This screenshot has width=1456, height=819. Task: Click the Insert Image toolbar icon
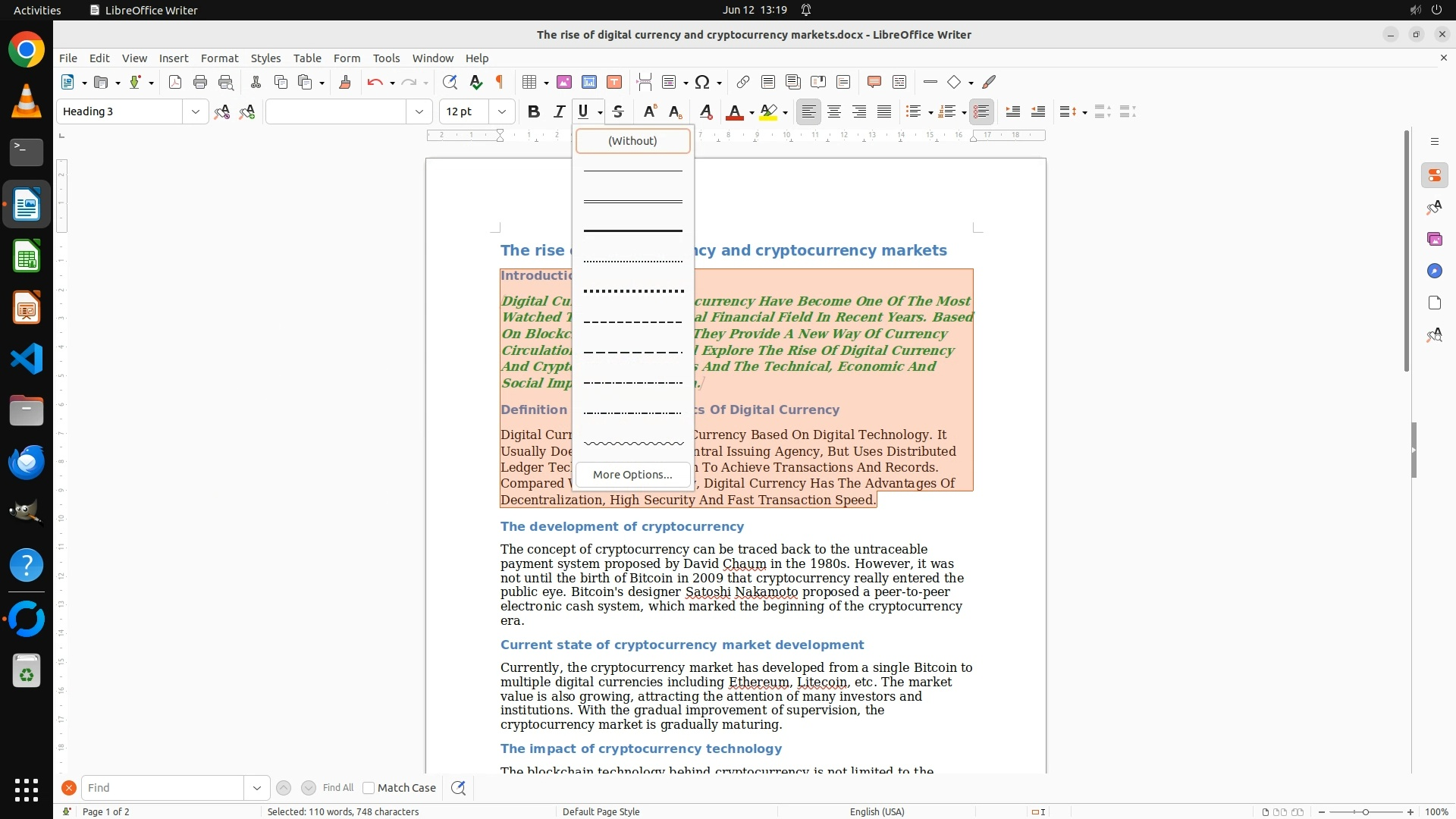pyautogui.click(x=563, y=82)
